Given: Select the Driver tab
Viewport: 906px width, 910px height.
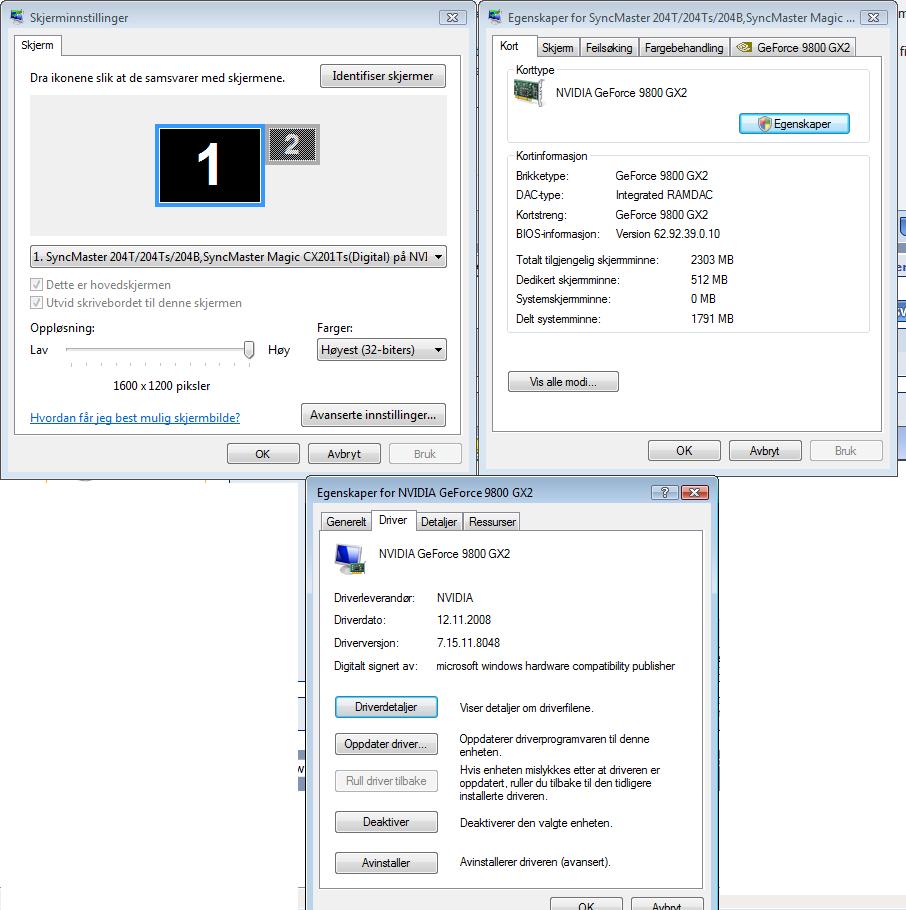Looking at the screenshot, I should click(393, 520).
